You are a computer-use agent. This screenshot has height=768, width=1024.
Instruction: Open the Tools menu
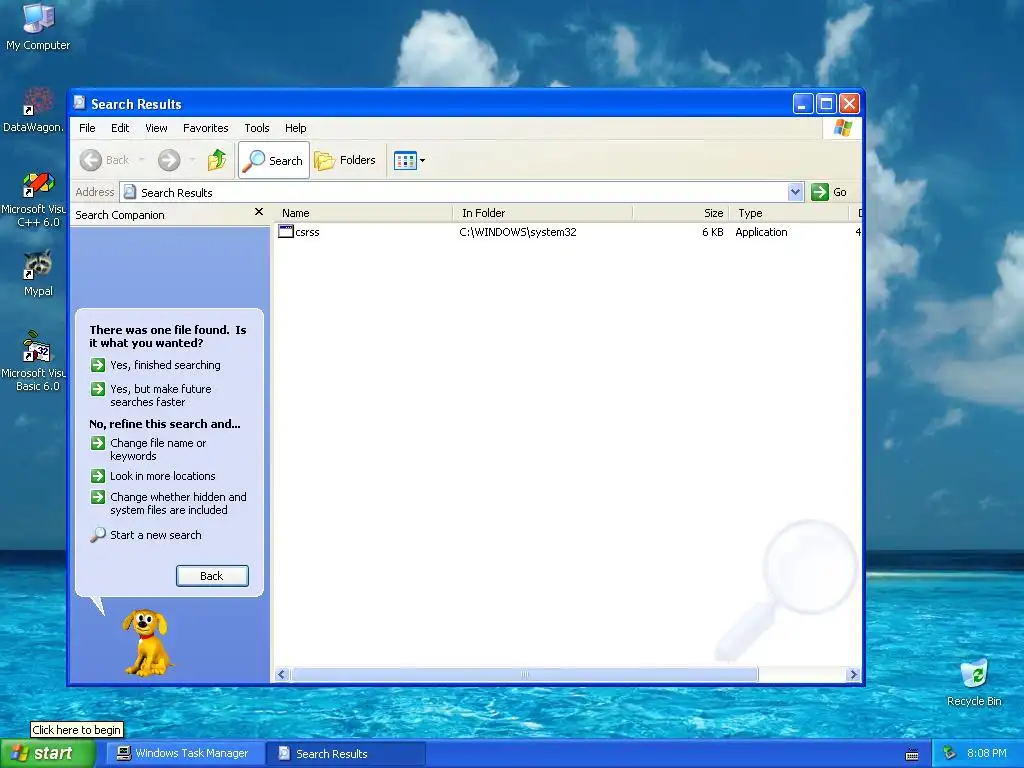coord(257,128)
